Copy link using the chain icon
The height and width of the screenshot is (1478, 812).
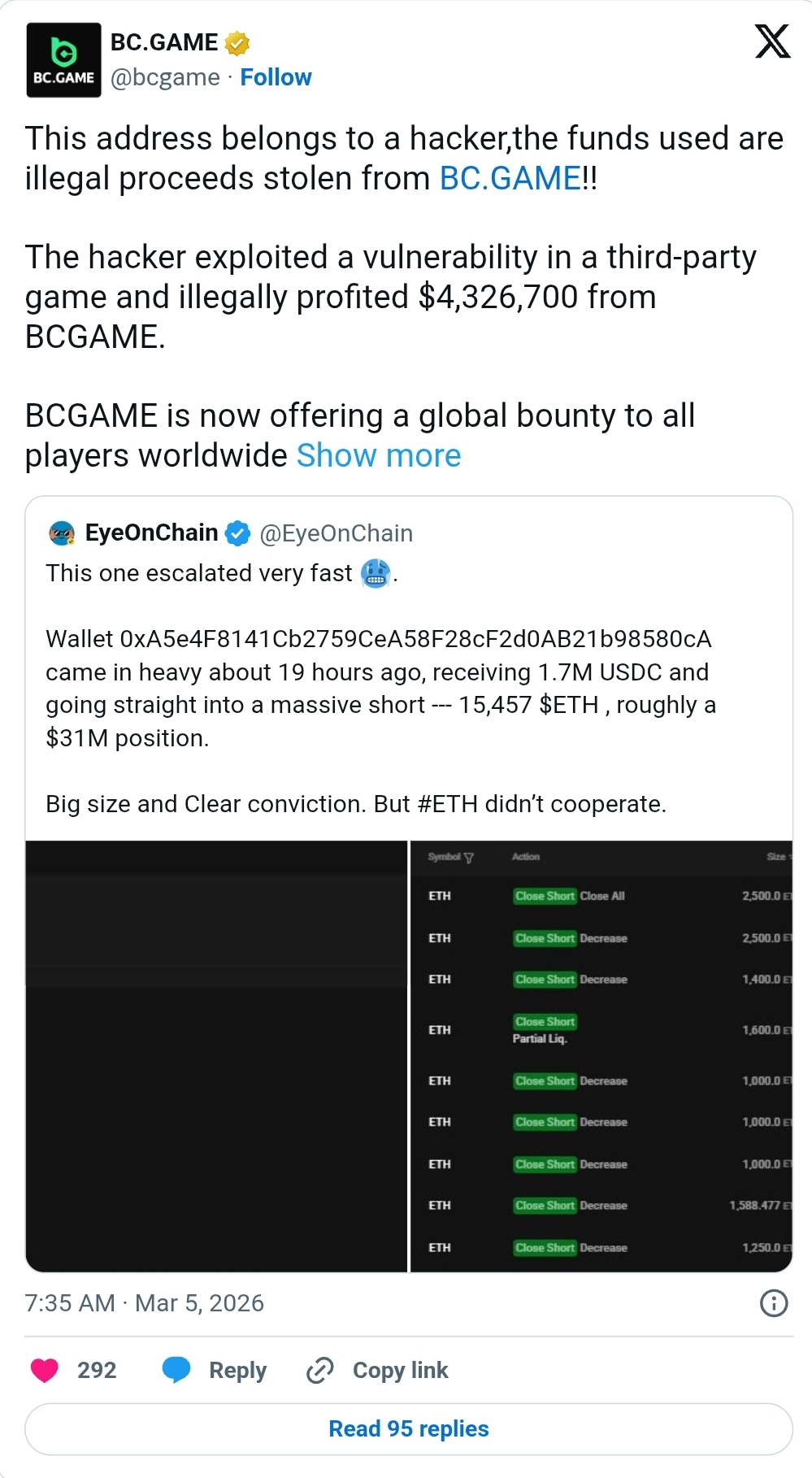pyautogui.click(x=320, y=1370)
